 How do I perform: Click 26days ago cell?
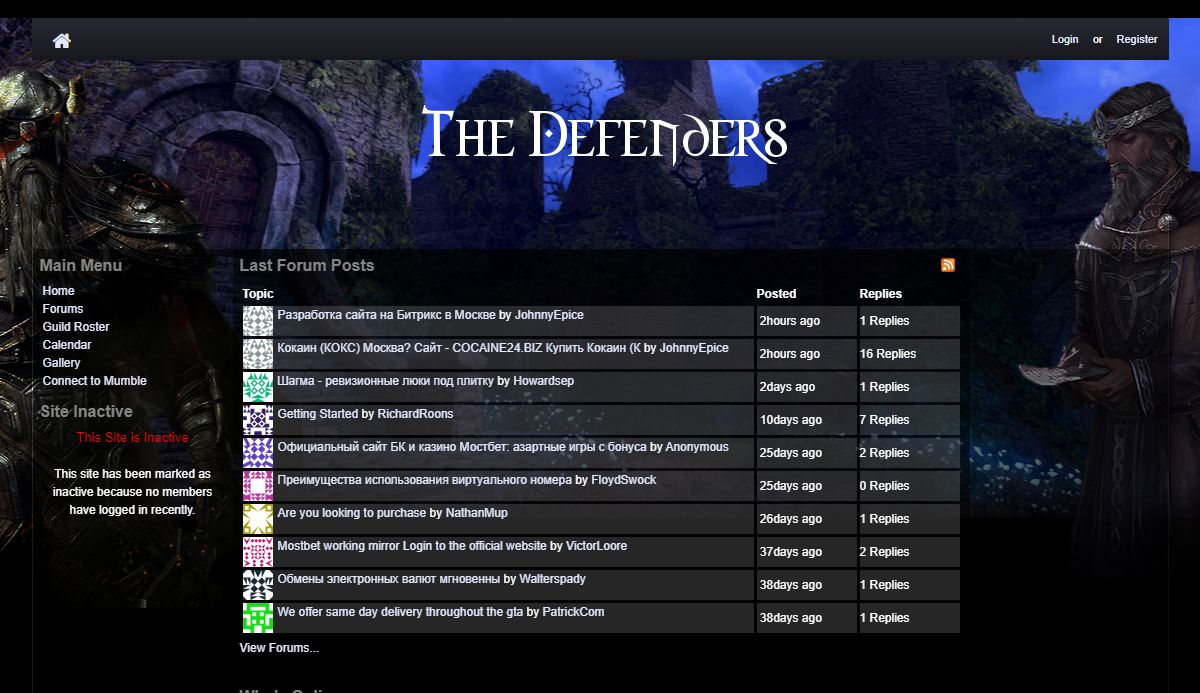point(806,519)
